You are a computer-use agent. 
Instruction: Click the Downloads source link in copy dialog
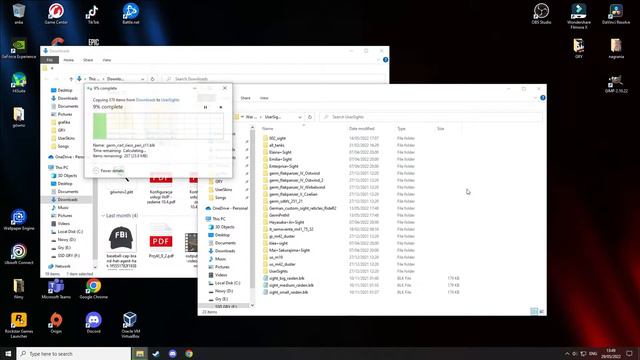click(x=145, y=100)
